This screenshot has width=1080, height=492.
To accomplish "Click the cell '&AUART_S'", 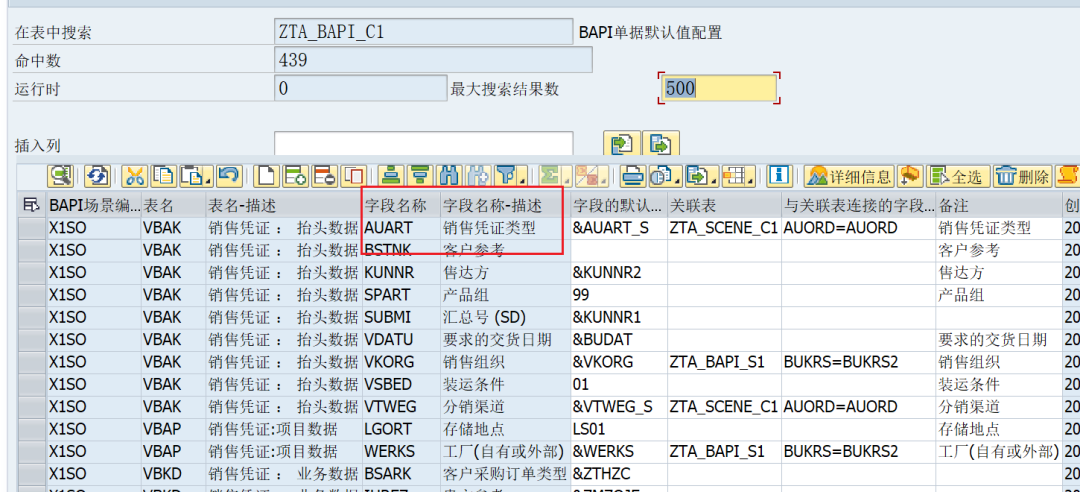I will (x=619, y=228).
